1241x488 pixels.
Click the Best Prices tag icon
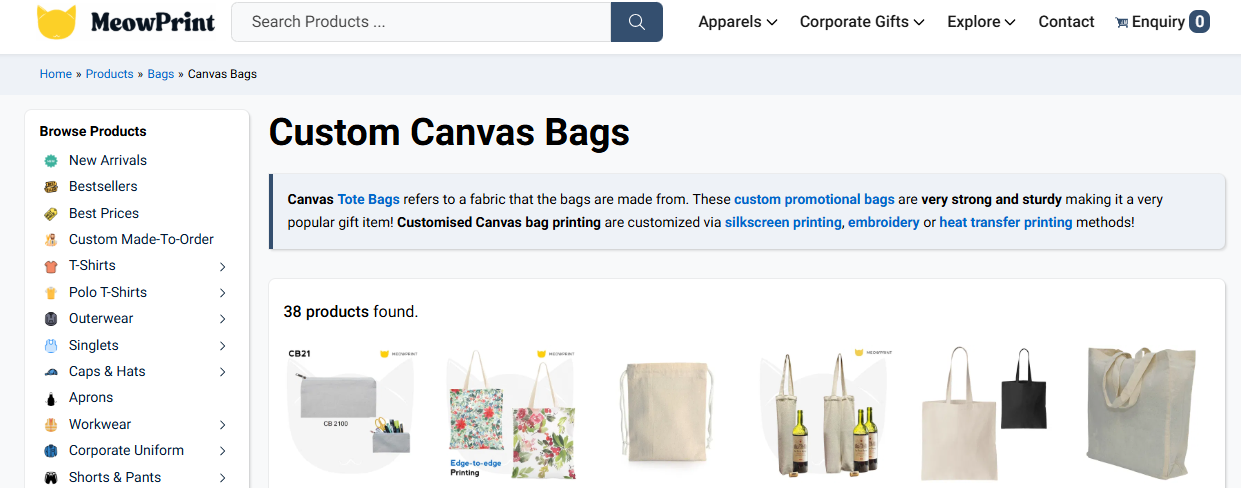point(51,214)
